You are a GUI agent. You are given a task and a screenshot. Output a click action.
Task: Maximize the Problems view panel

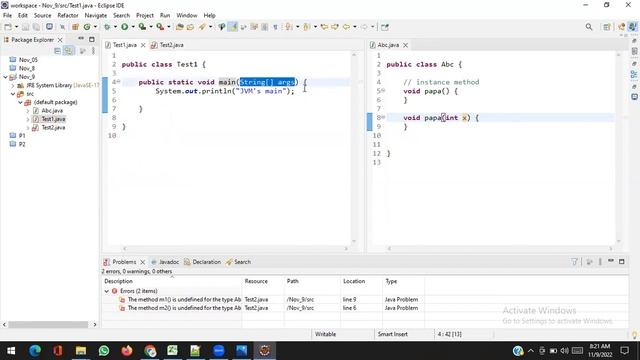(622, 262)
